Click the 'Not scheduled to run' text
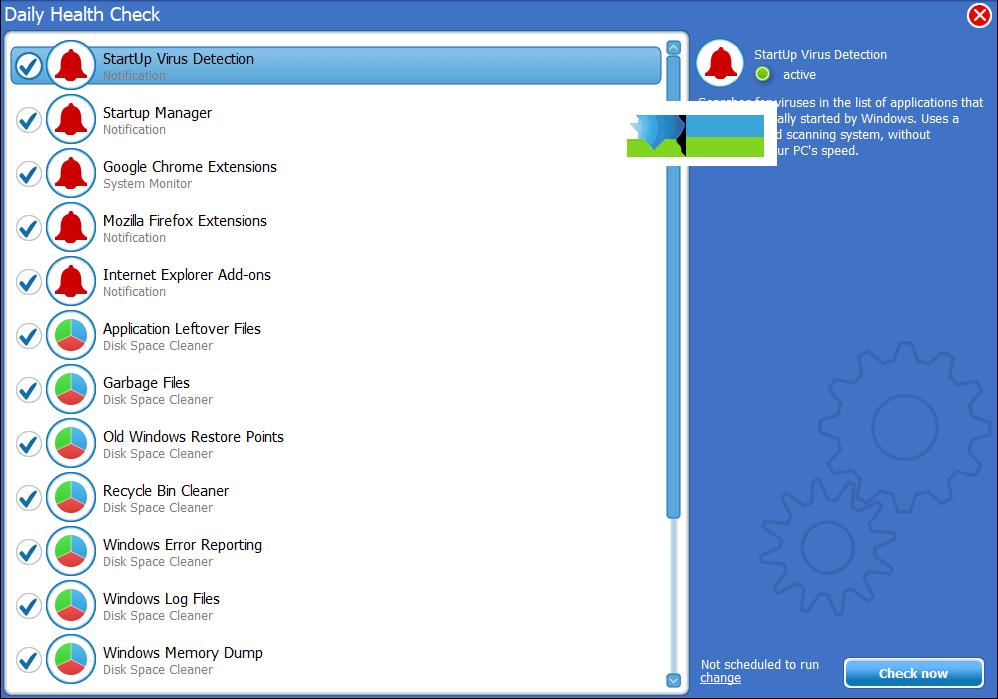The image size is (998, 699). click(760, 665)
